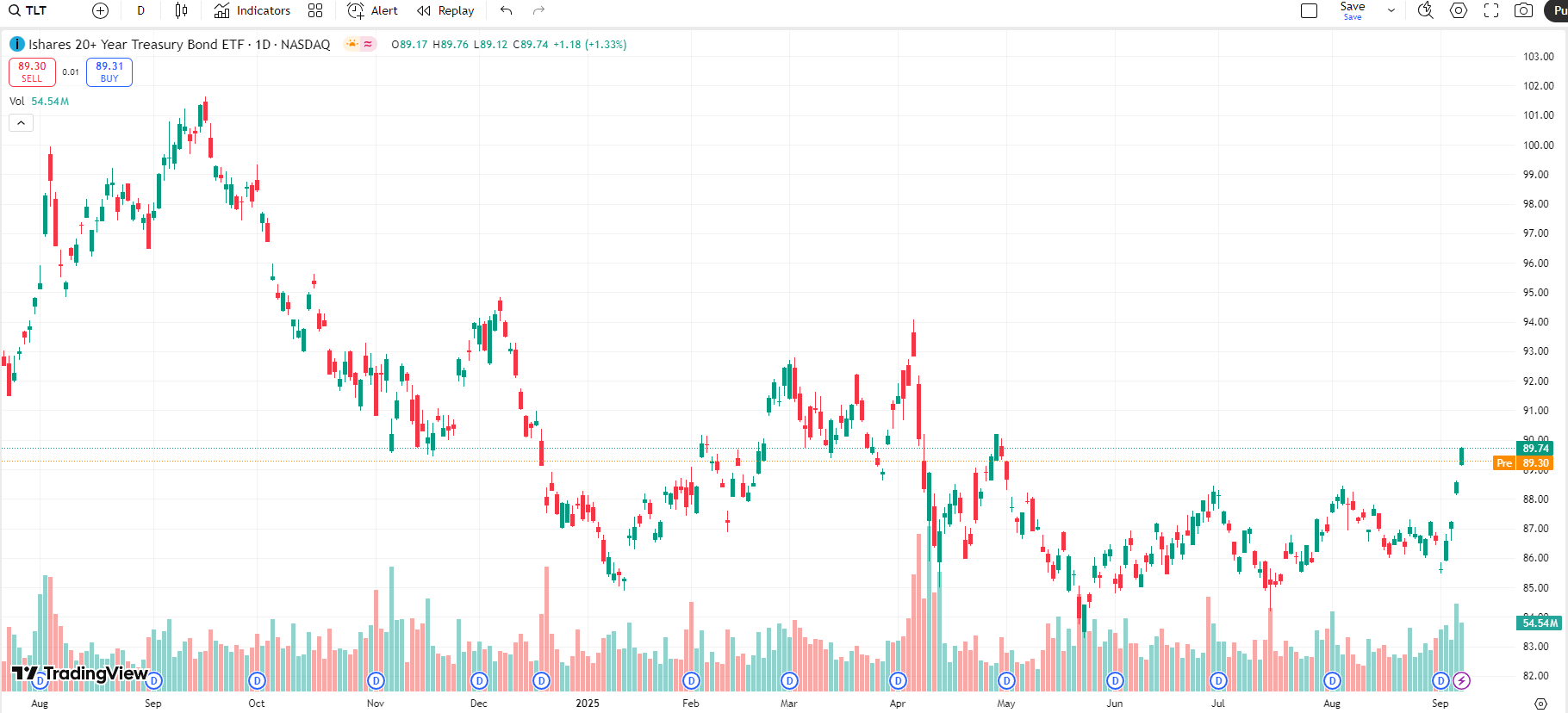1568x713 pixels.
Task: Open the indicator templates grid icon
Action: click(x=315, y=10)
